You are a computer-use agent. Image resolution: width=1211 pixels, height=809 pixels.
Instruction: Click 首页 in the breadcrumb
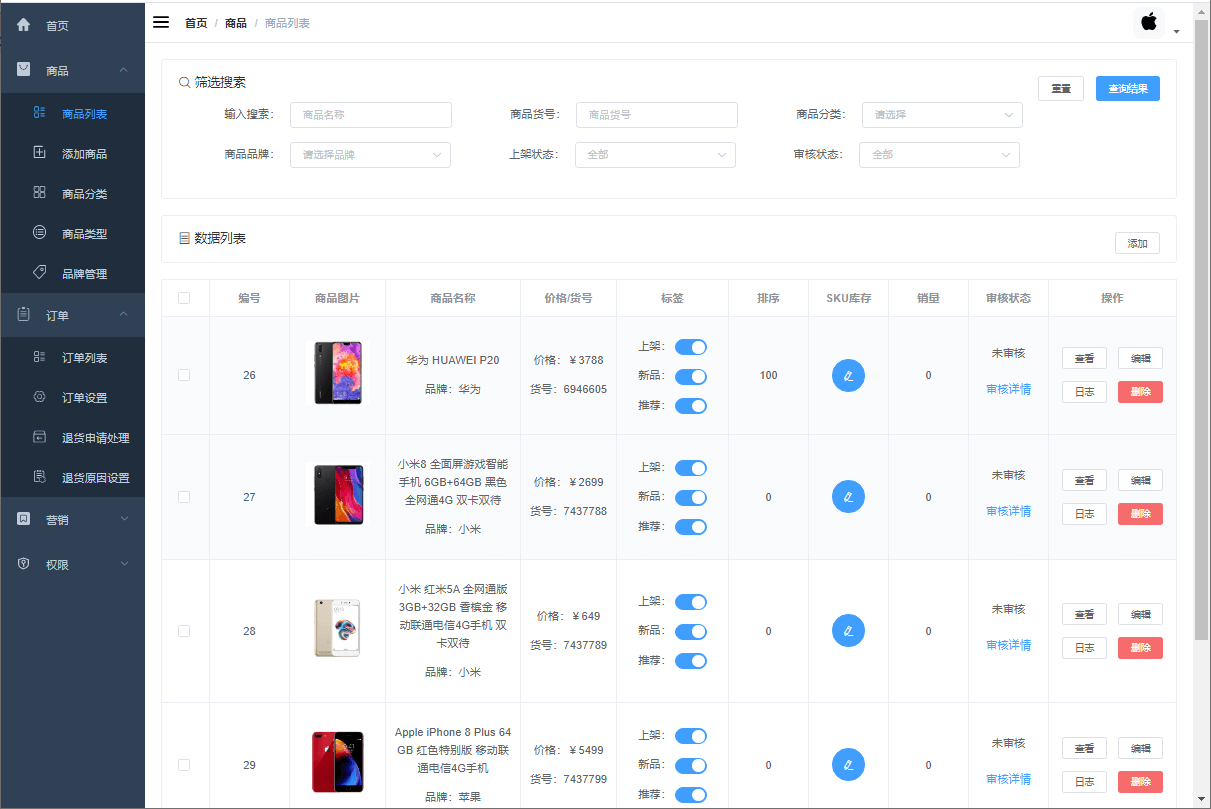tap(196, 23)
